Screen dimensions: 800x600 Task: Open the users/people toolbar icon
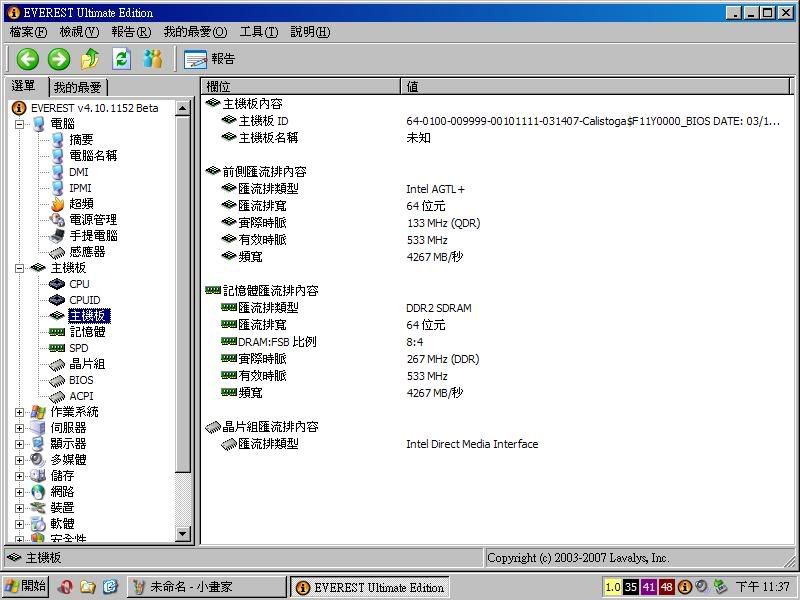pyautogui.click(x=153, y=59)
